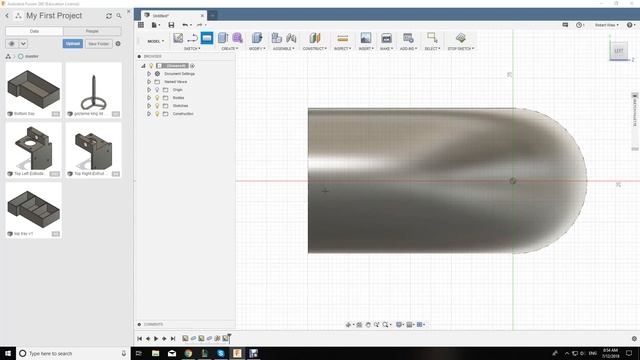Screen dimensions: 640x360
Task: Open the Model workspace dropdown
Action: pyautogui.click(x=156, y=41)
